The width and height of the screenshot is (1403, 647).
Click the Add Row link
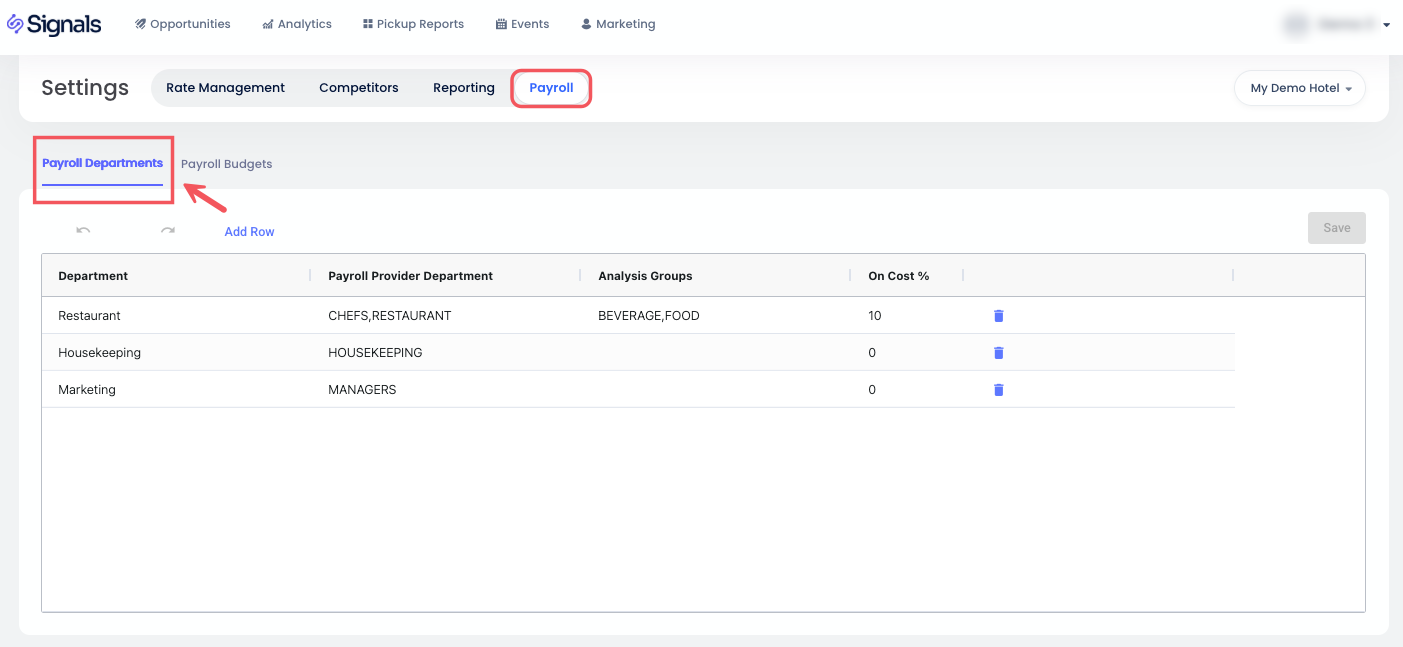[249, 232]
